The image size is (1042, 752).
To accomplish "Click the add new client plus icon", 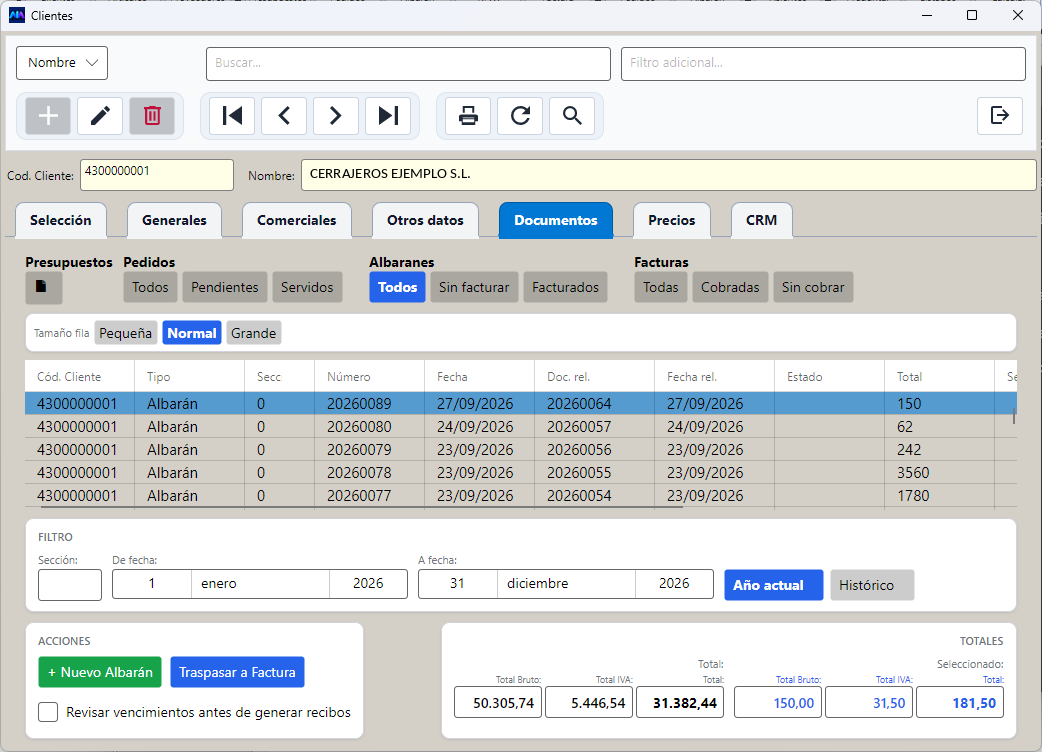I will click(48, 116).
